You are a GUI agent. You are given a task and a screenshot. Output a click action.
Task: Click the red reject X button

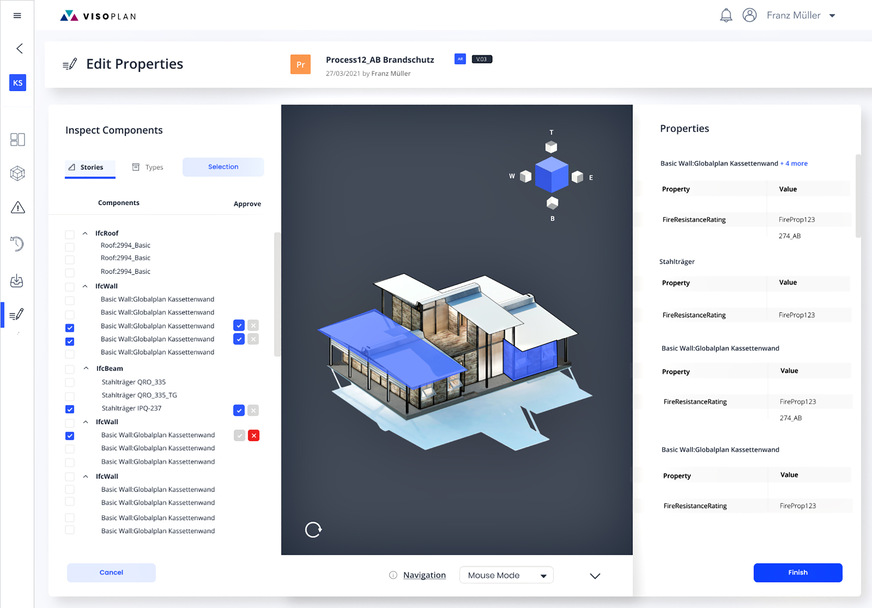(253, 435)
